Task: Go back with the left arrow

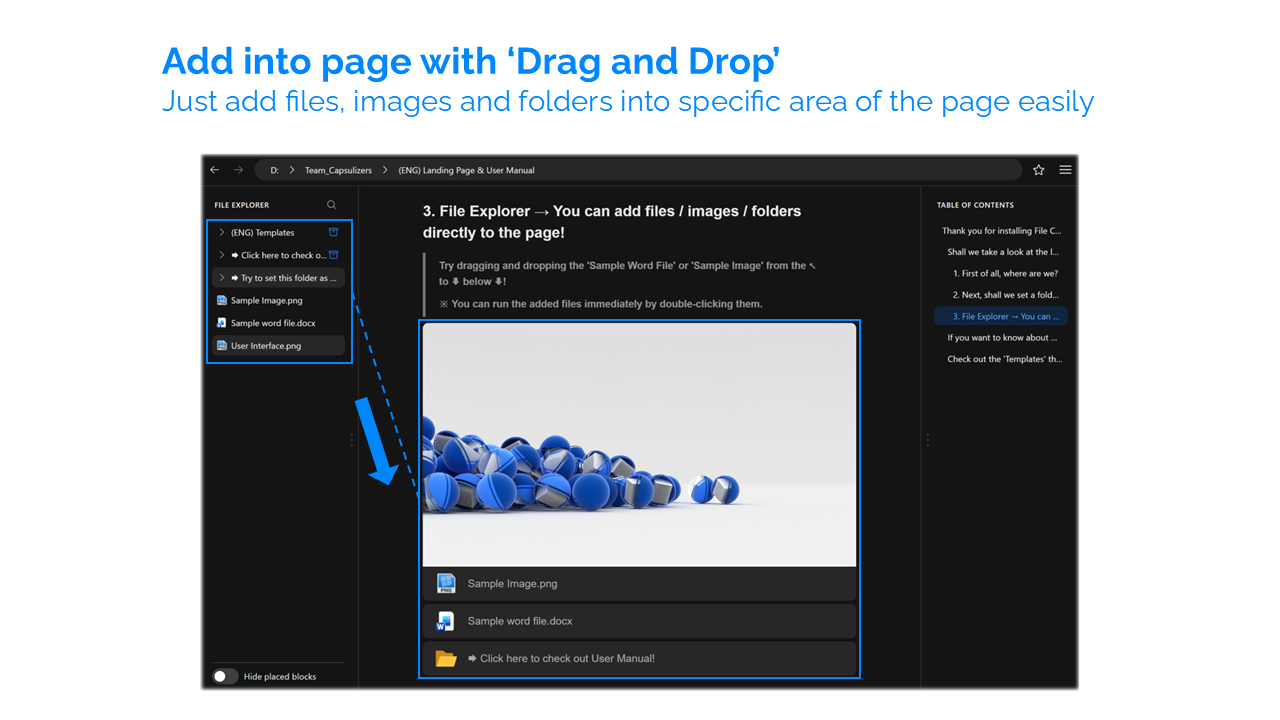Action: [x=215, y=170]
